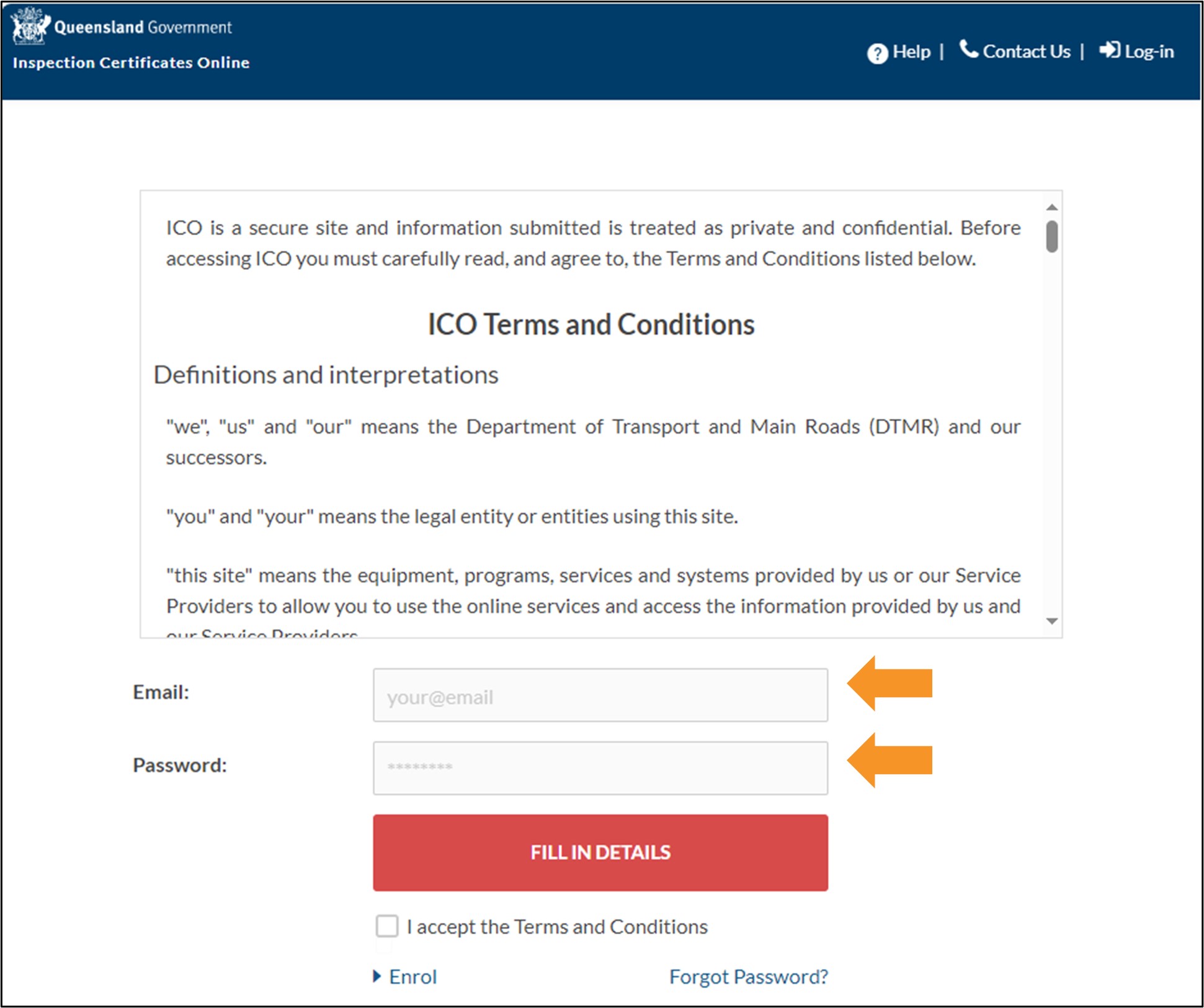Open the Forgot Password link

click(x=748, y=976)
